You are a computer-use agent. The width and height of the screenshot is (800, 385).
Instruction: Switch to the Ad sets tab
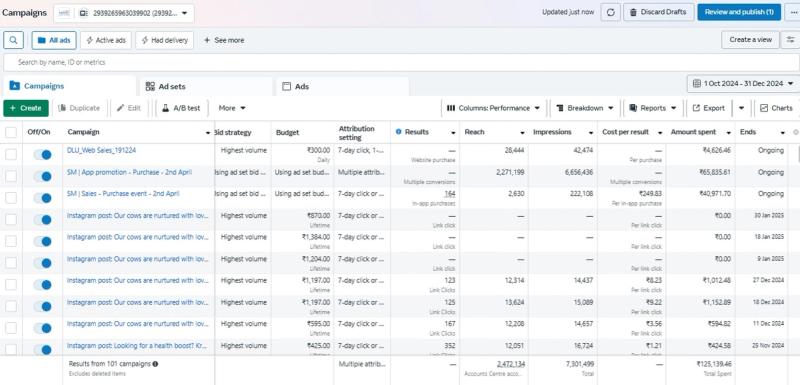pos(206,86)
